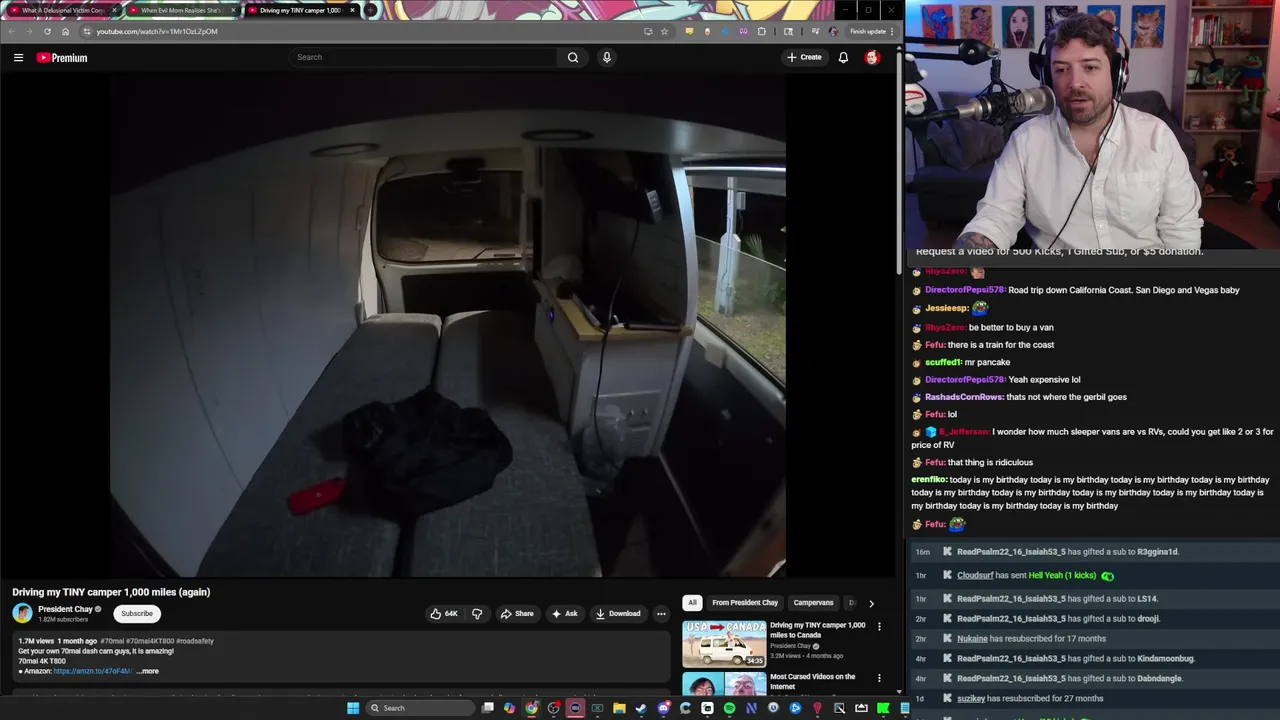Viewport: 1280px width, 720px height.
Task: Open Spotify from the taskbar
Action: [729, 708]
